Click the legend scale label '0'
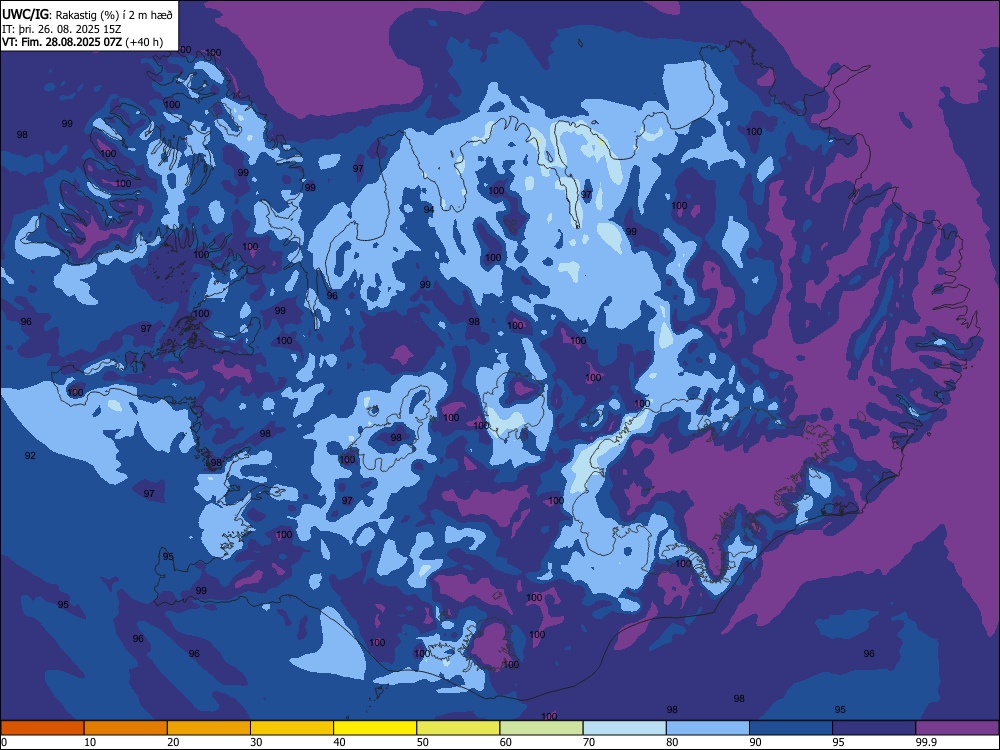This screenshot has height=750, width=1000. tap(4, 742)
